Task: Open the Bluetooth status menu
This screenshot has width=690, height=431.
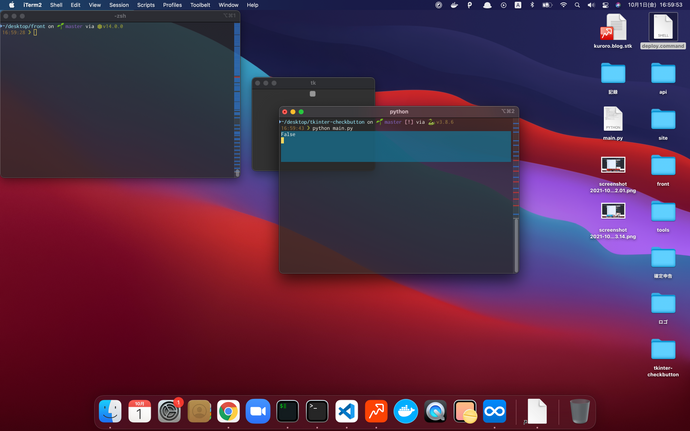Action: tap(532, 5)
